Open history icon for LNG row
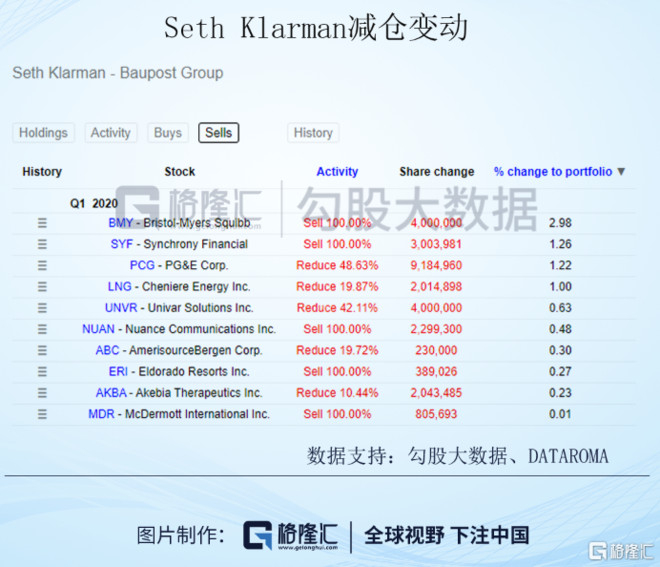Image resolution: width=660 pixels, height=567 pixels. click(42, 287)
